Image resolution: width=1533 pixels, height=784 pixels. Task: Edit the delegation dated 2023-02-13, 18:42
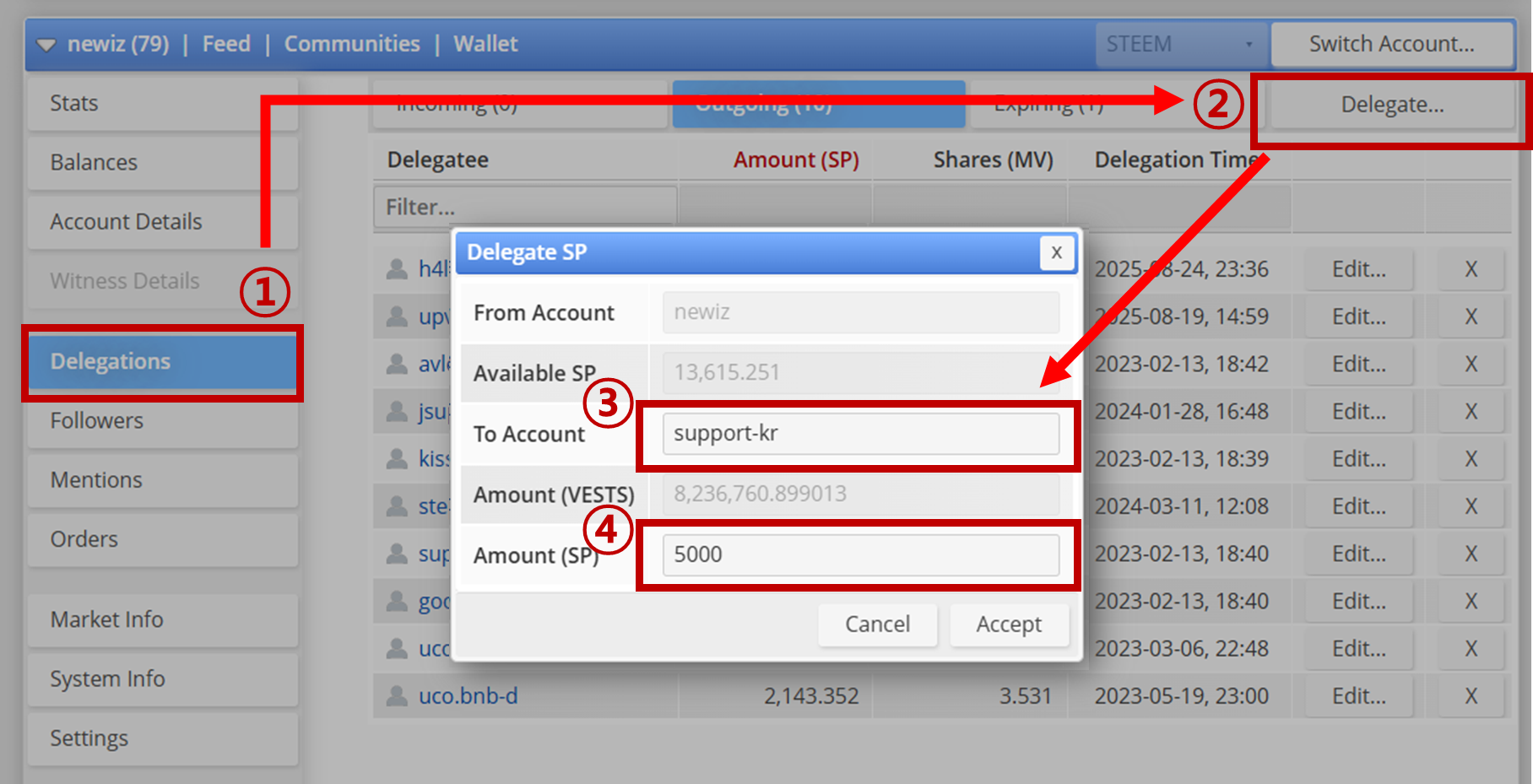1359,364
